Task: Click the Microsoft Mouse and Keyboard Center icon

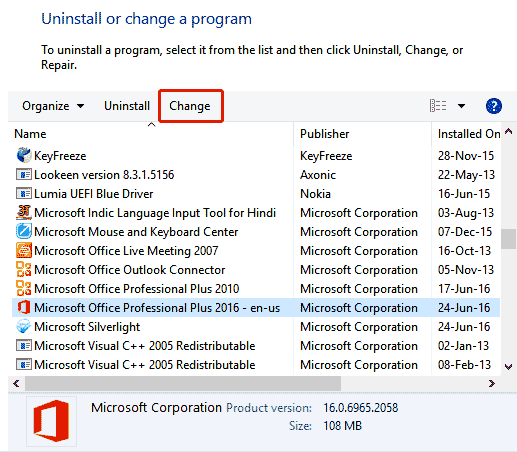Action: [x=24, y=231]
